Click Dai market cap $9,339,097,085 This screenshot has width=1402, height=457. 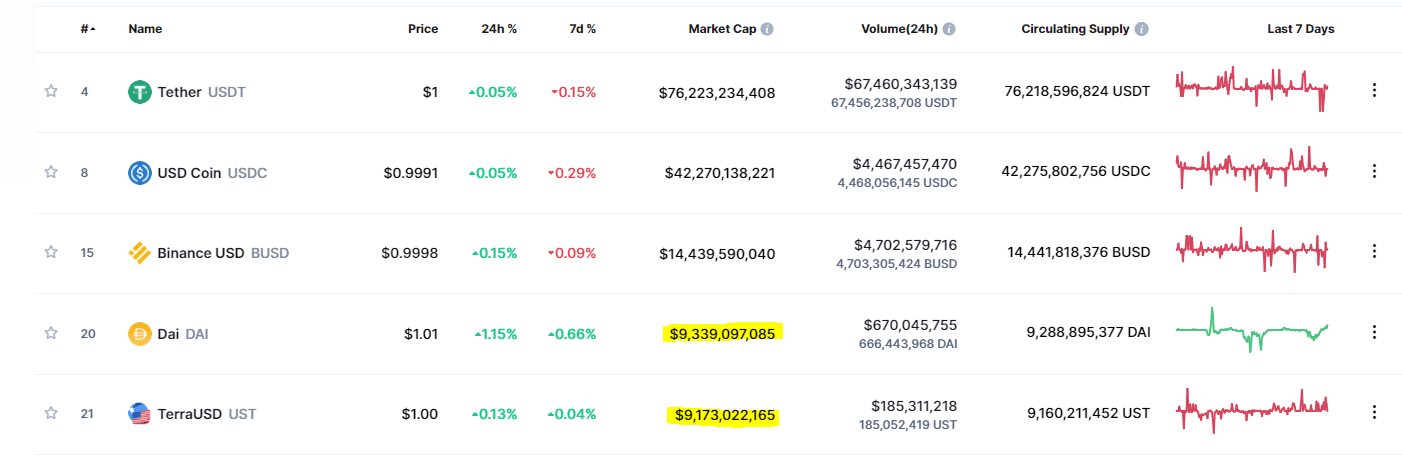pos(722,333)
